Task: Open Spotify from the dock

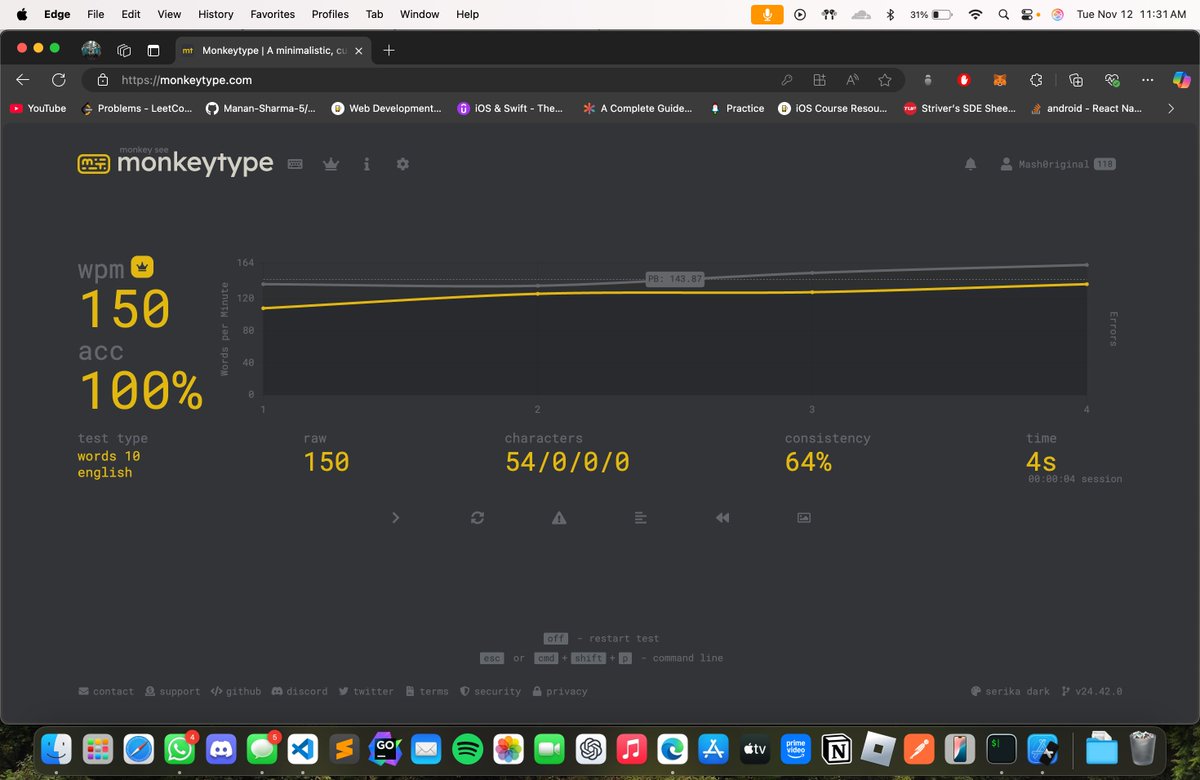Action: tap(467, 748)
